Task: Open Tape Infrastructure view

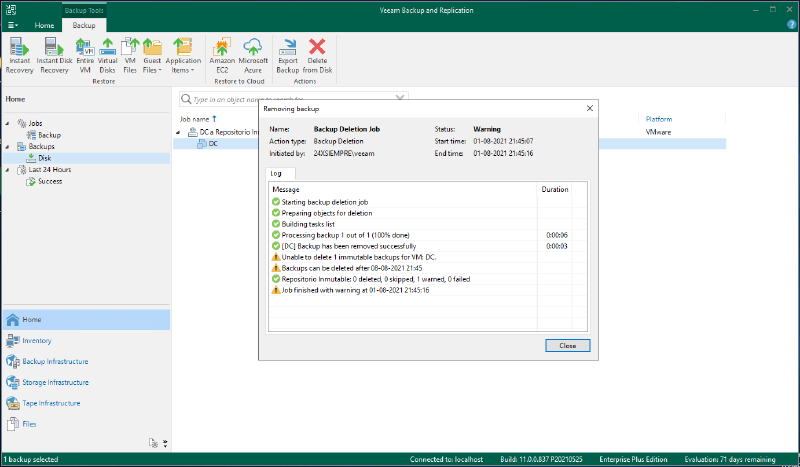Action: [86, 403]
